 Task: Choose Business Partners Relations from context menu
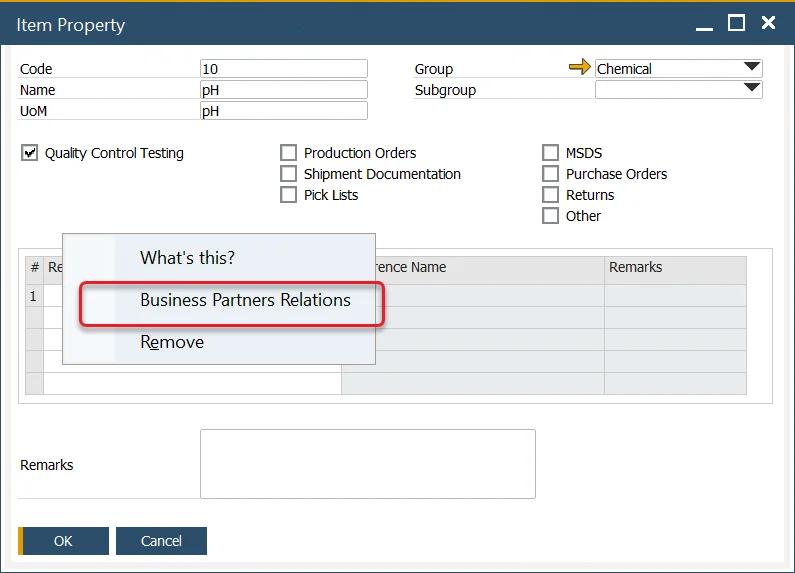245,300
